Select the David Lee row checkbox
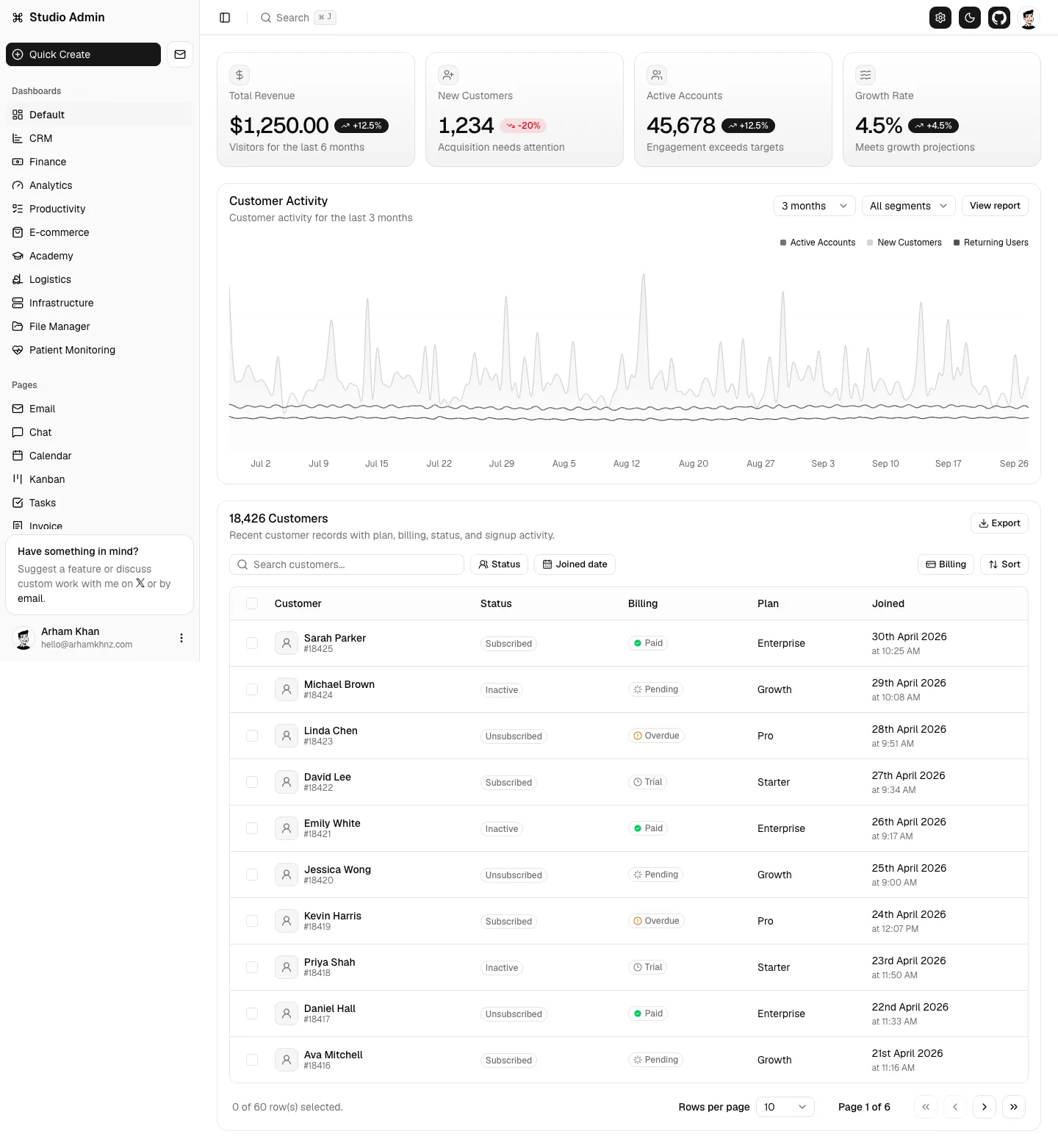This screenshot has width=1058, height=1148. coord(252,782)
